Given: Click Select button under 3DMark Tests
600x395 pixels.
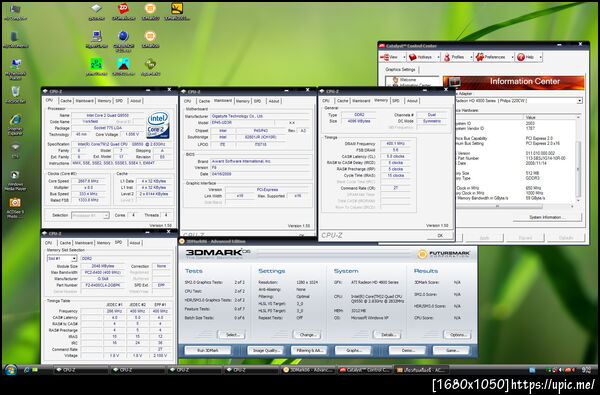Looking at the screenshot, I should (232, 335).
